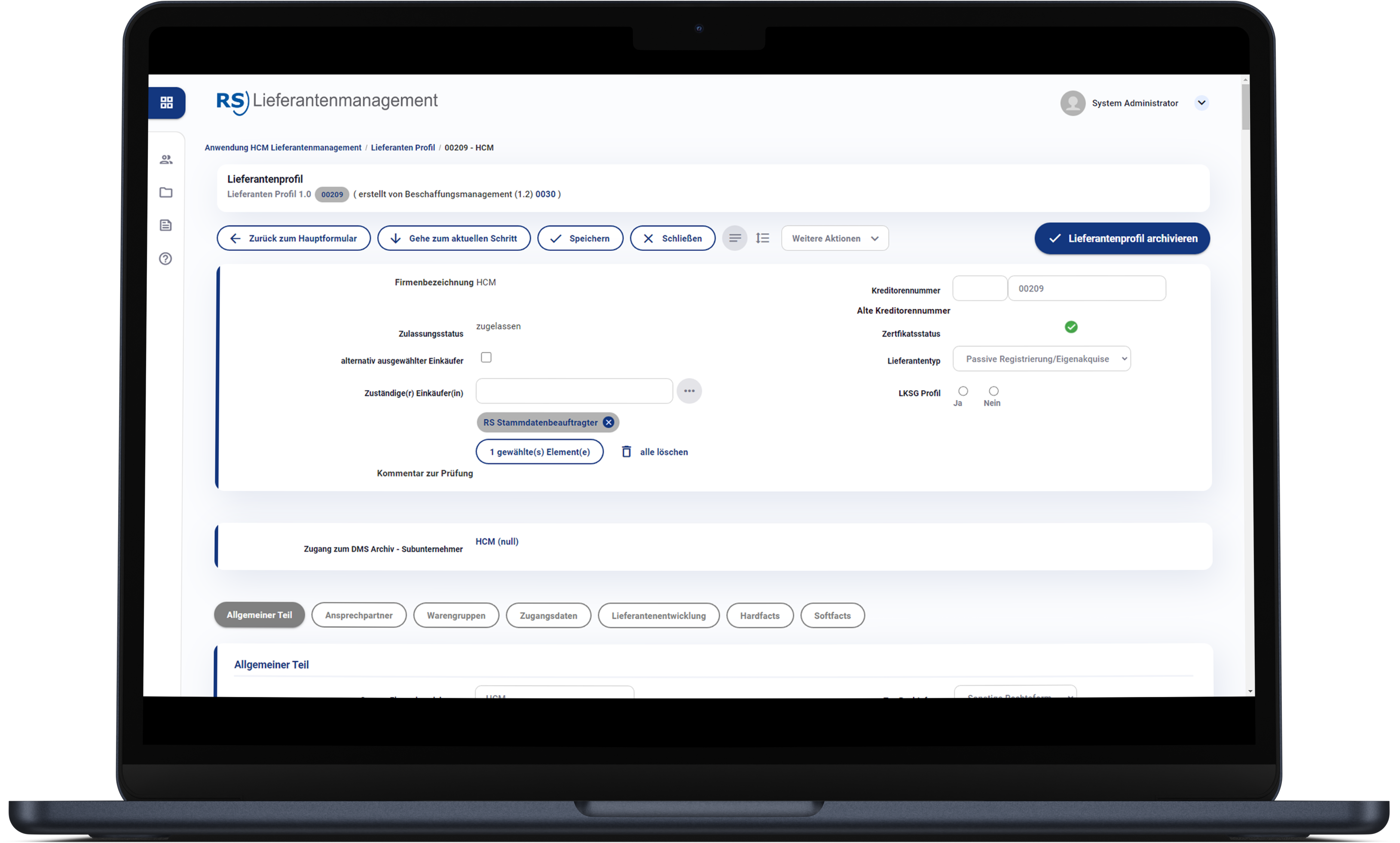Expand the System Administrator user menu
1400x843 pixels.
[x=1201, y=103]
